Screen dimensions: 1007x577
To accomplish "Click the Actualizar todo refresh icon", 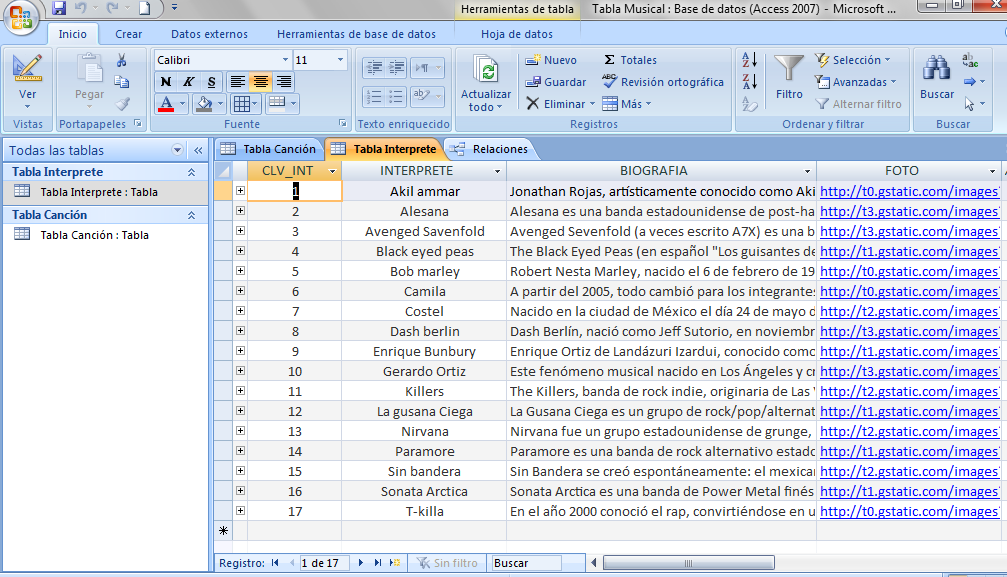I will coord(486,71).
